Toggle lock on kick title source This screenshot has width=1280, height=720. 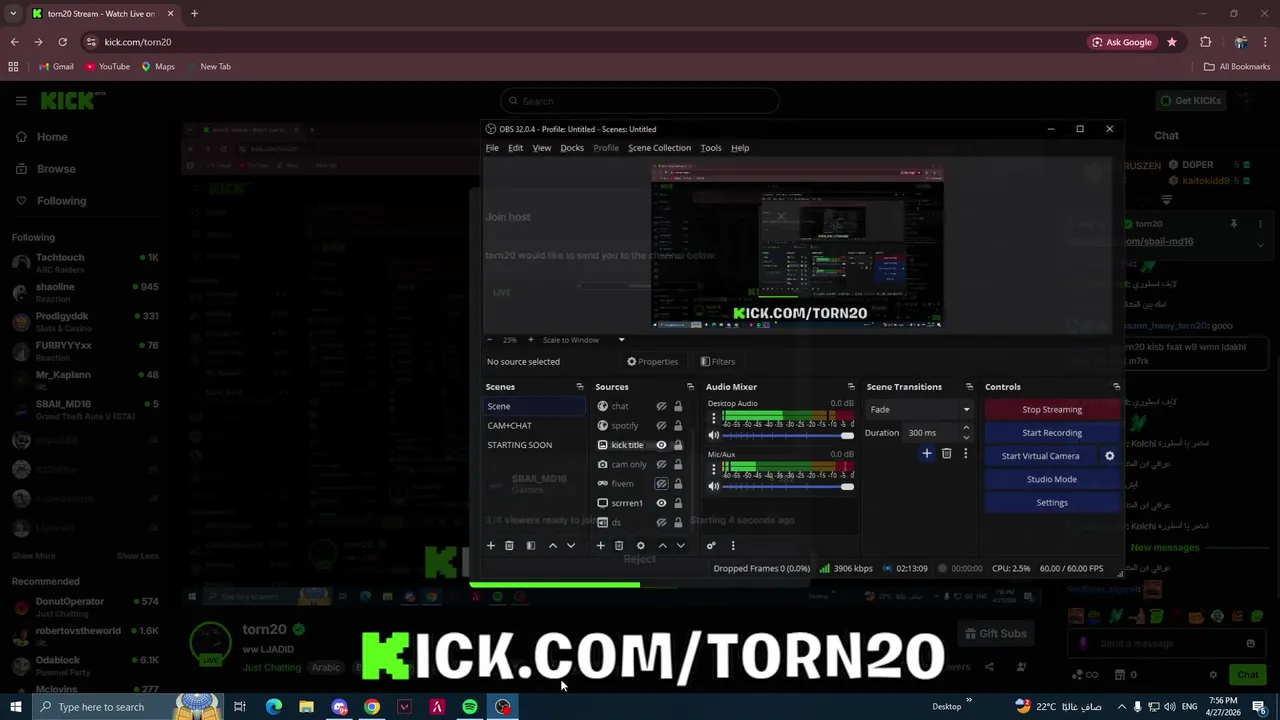click(x=678, y=445)
